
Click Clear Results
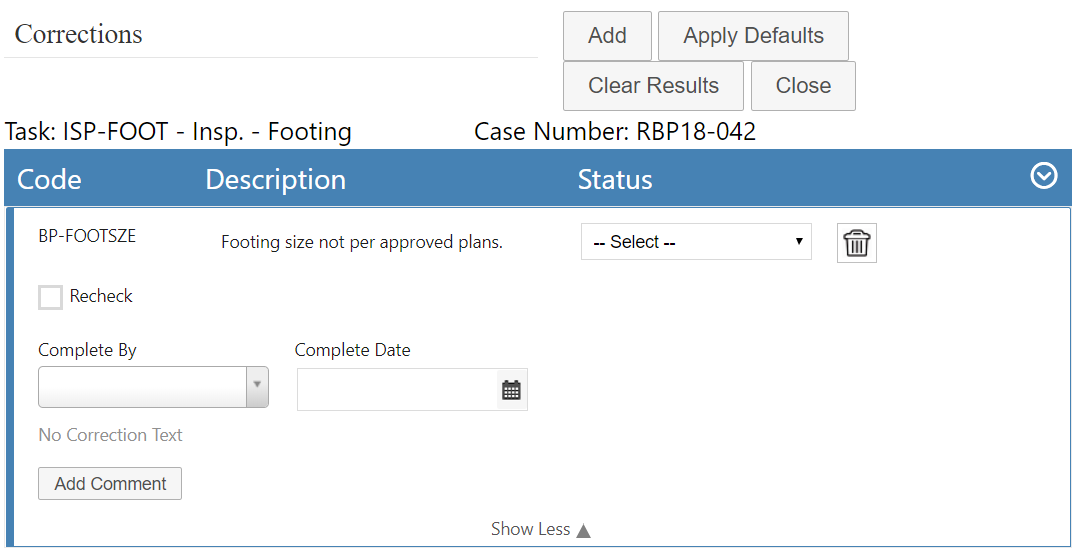click(x=653, y=86)
